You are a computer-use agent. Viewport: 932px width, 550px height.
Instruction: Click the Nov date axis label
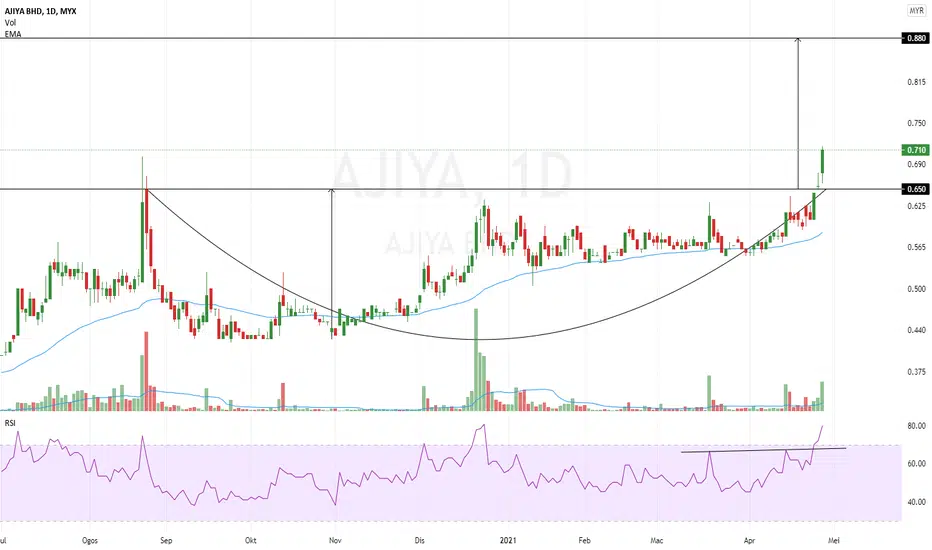click(x=335, y=540)
